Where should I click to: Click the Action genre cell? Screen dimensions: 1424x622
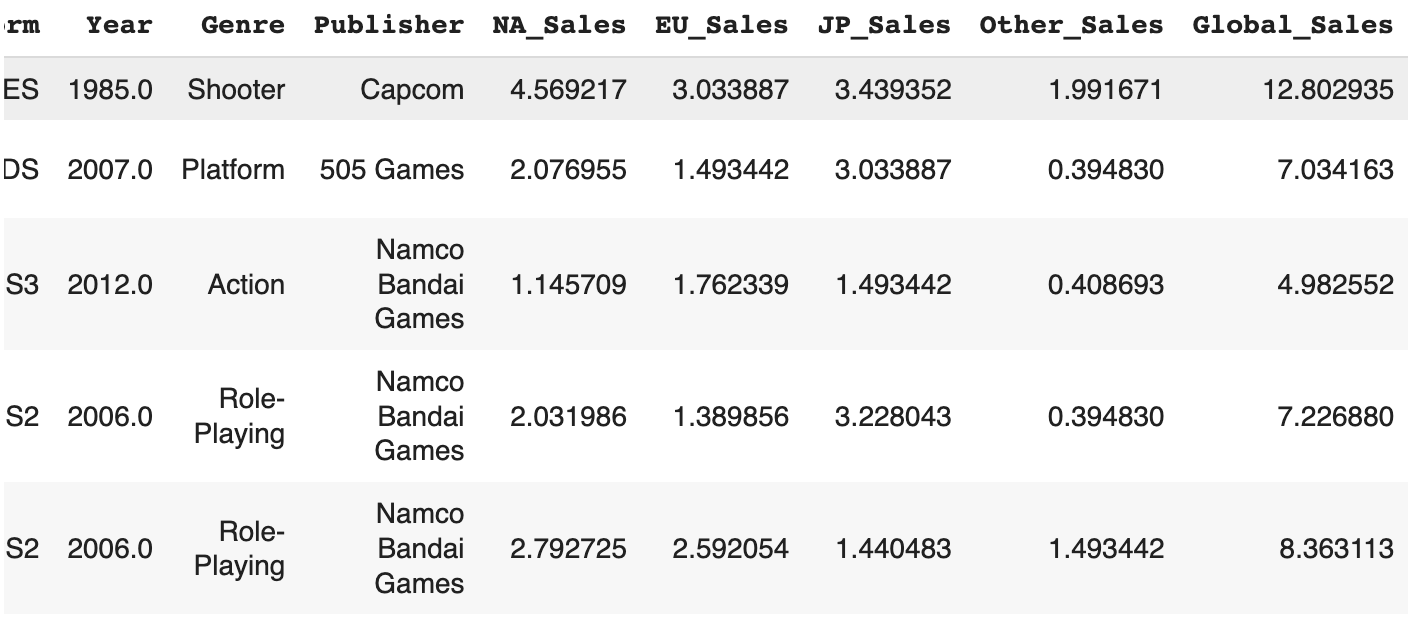point(246,285)
